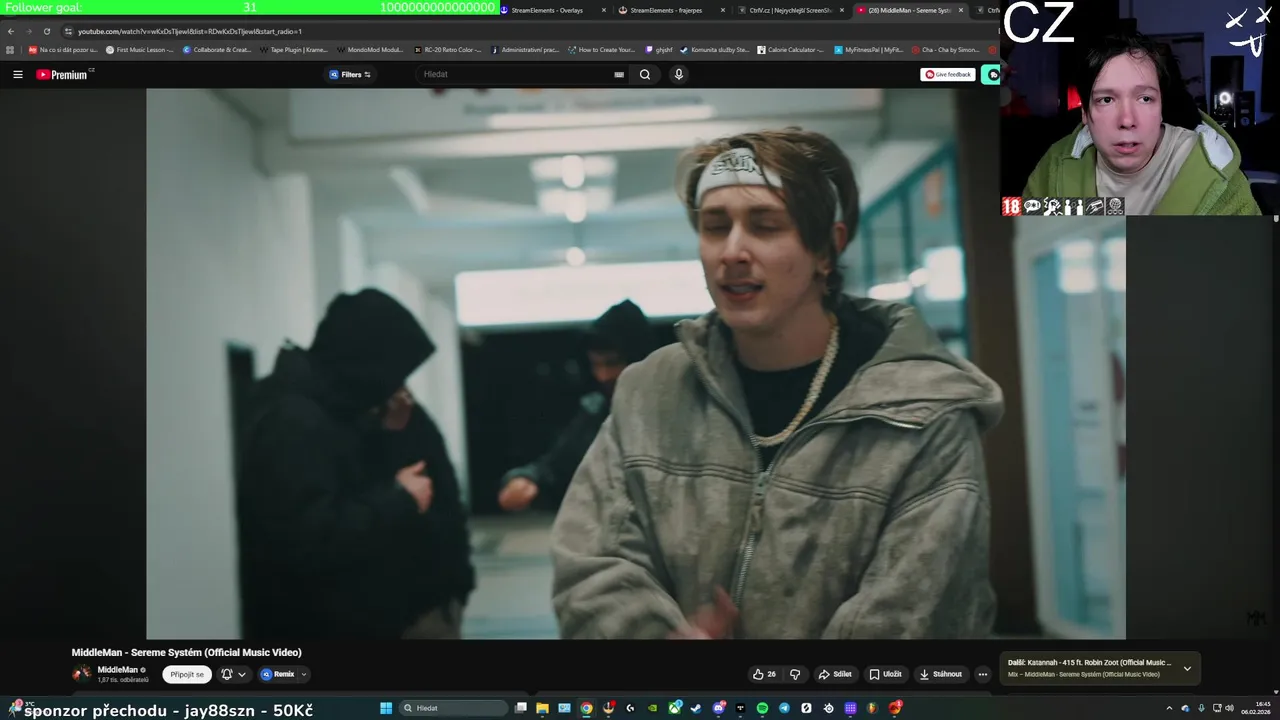Reload the page with refresh icon

click(x=46, y=31)
